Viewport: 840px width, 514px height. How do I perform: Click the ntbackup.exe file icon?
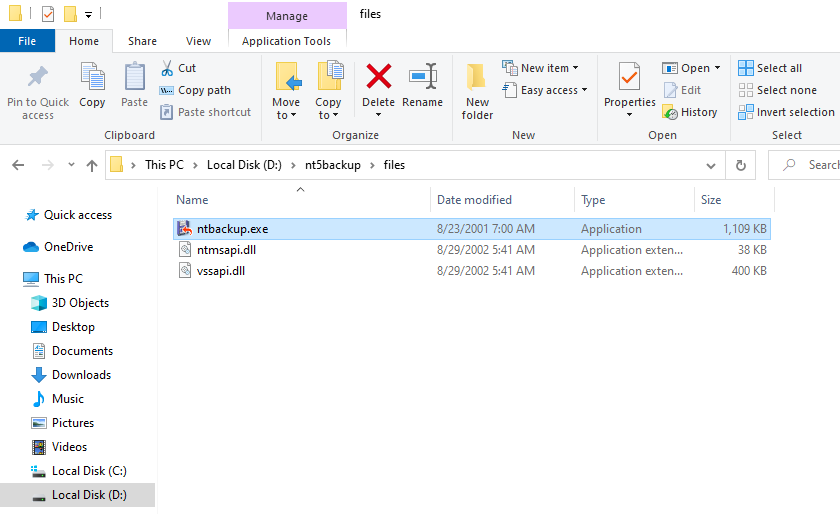coord(185,229)
